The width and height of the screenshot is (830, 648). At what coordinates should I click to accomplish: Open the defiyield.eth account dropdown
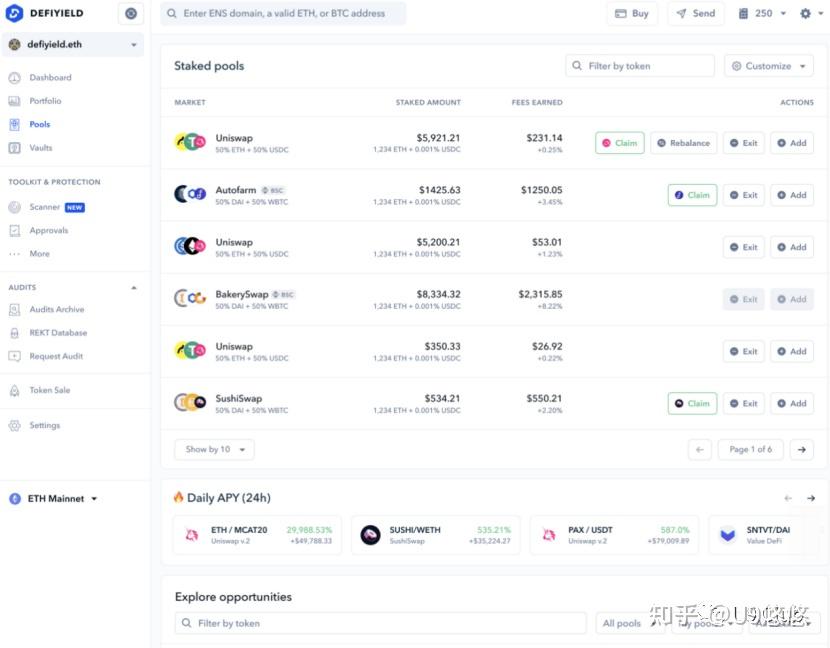tap(73, 44)
